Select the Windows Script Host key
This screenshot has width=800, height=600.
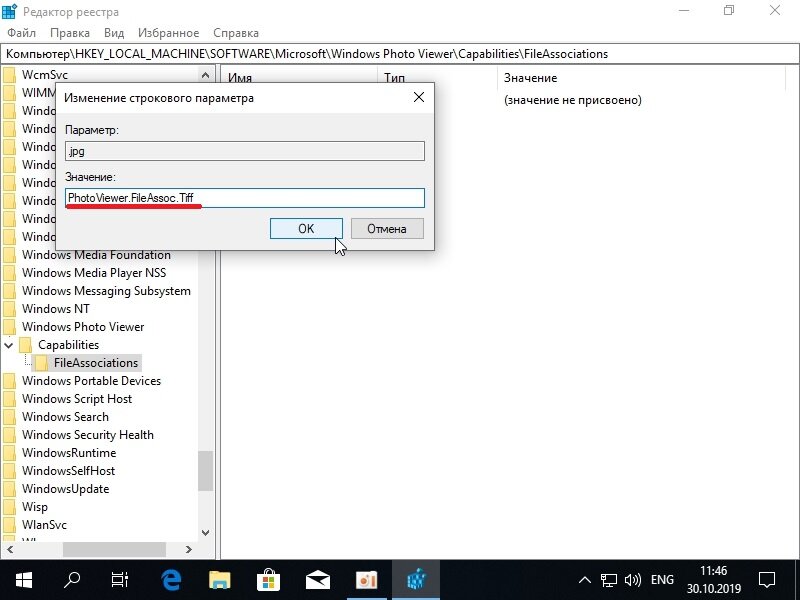77,399
